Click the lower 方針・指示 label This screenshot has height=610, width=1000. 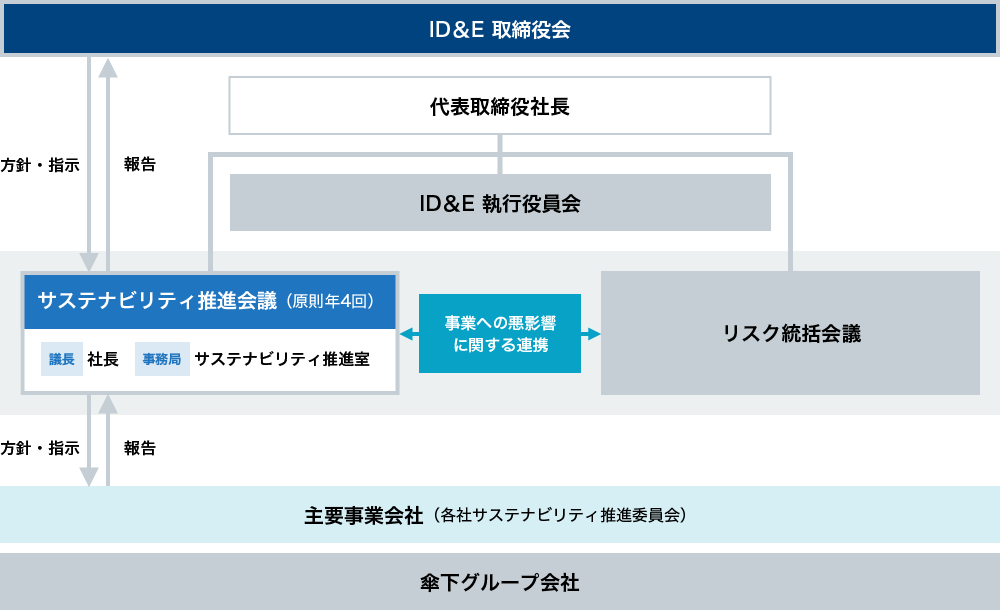click(x=40, y=448)
